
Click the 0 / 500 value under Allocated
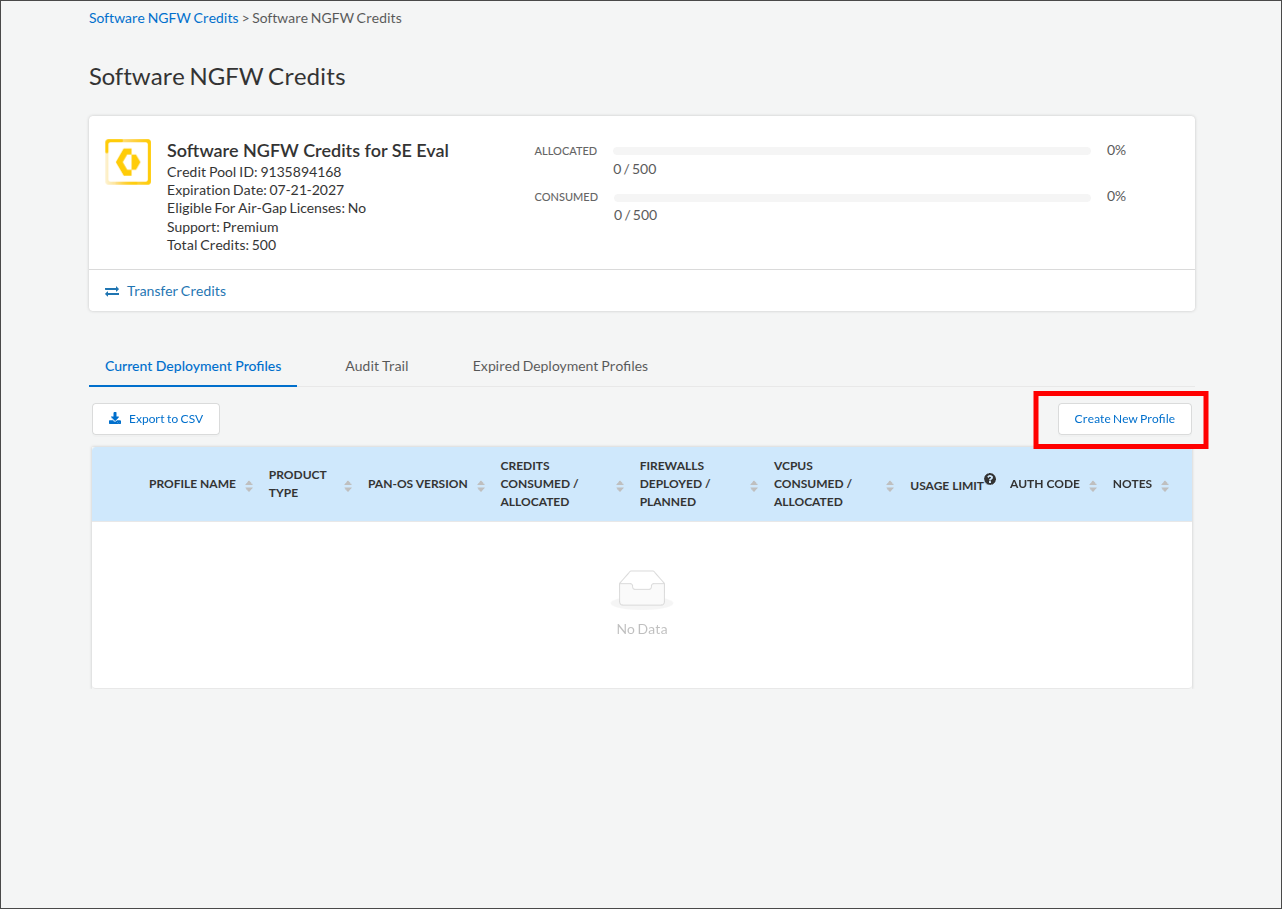click(635, 169)
